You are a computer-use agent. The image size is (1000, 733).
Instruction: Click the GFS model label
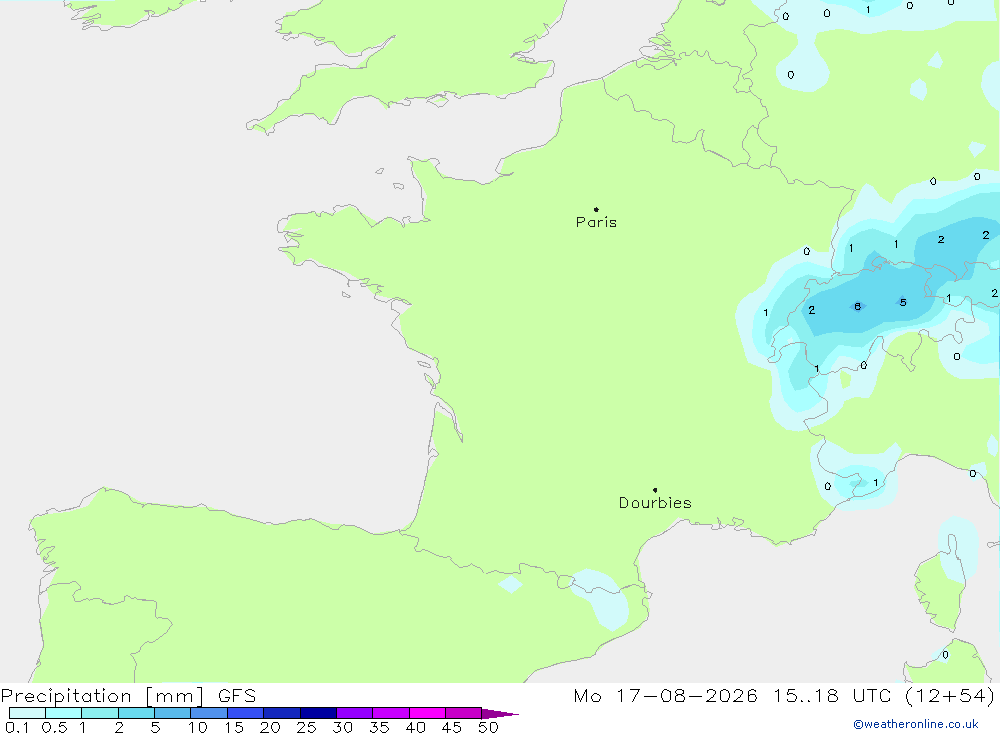click(x=237, y=695)
